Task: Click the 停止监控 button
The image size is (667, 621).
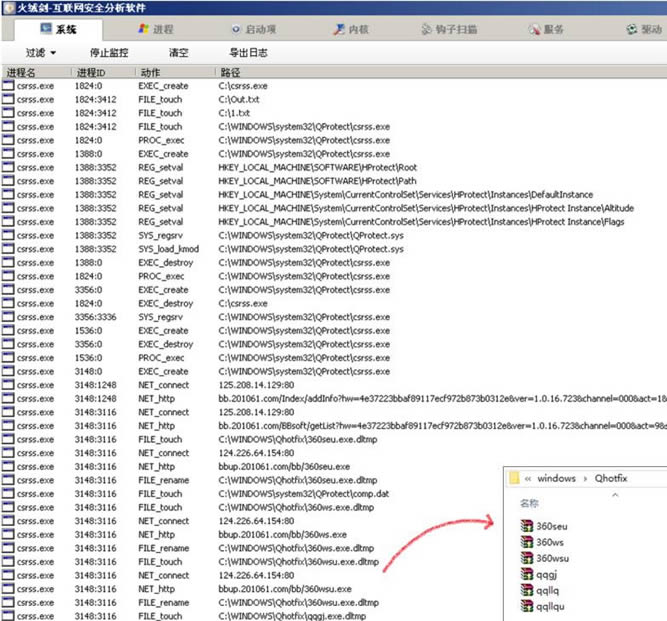Action: (x=109, y=52)
